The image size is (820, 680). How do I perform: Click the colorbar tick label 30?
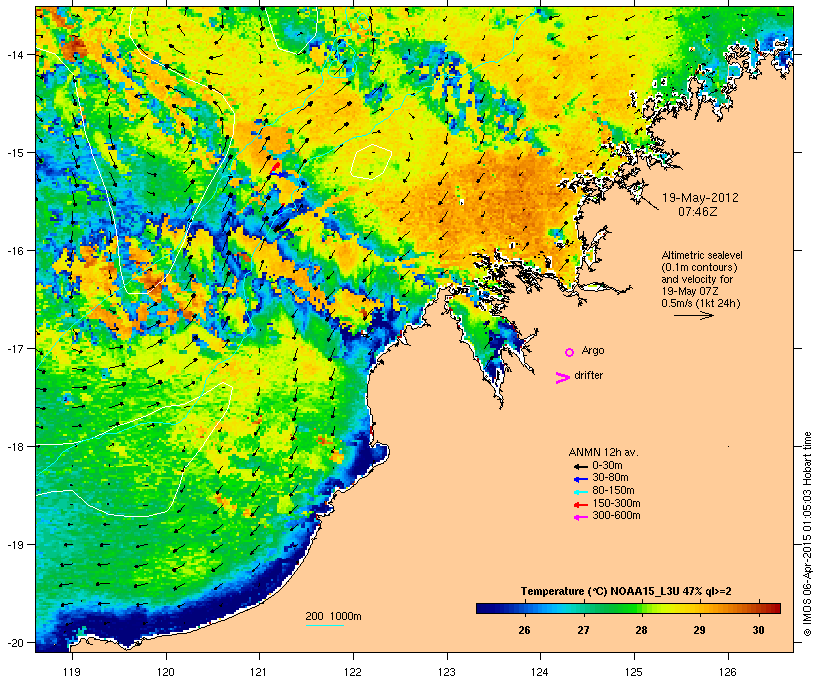coord(758,631)
